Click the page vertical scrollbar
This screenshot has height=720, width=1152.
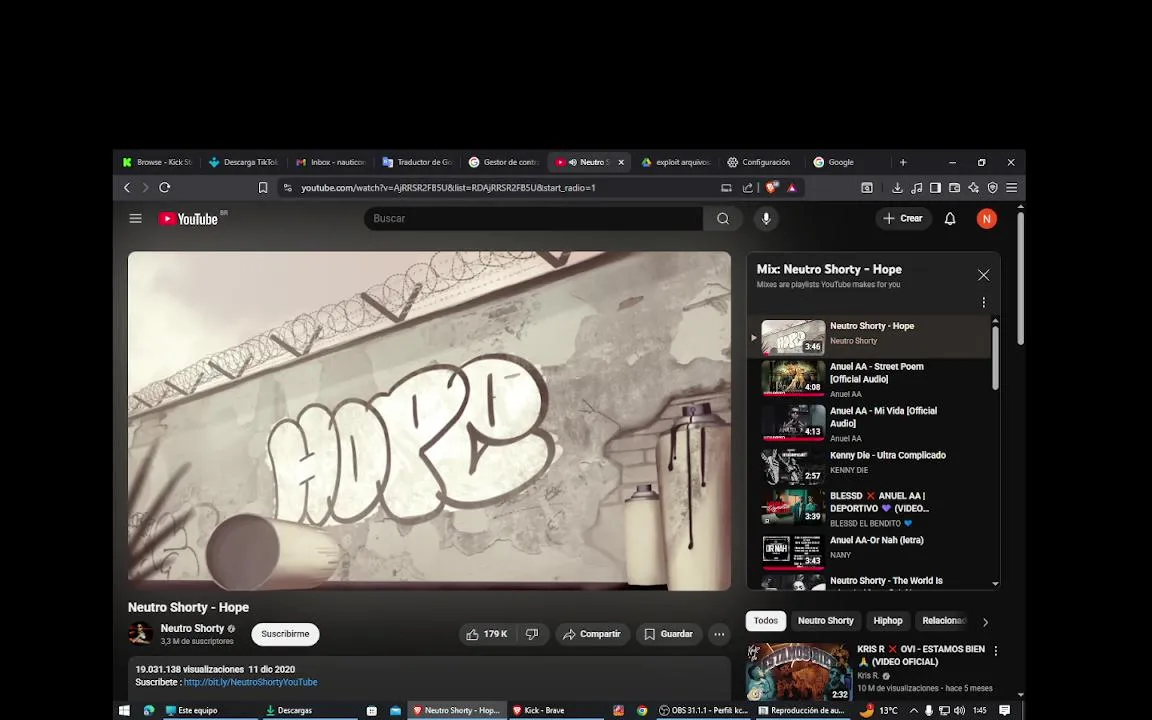[x=1020, y=279]
